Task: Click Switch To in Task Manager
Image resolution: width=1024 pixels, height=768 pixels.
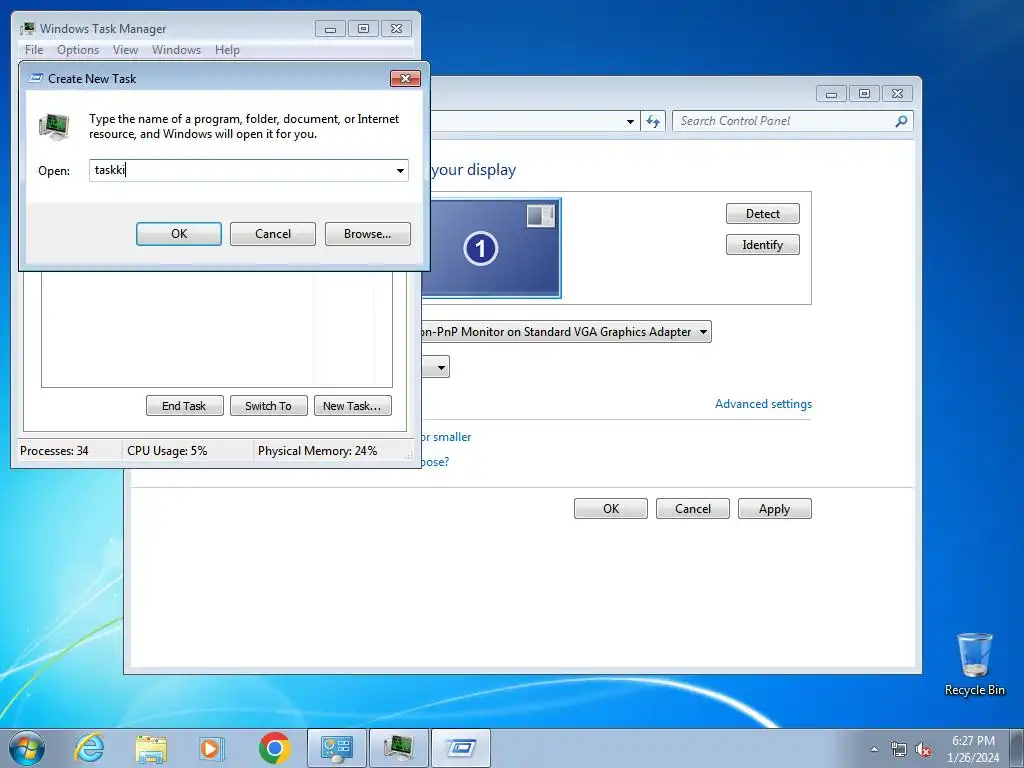Action: click(268, 406)
